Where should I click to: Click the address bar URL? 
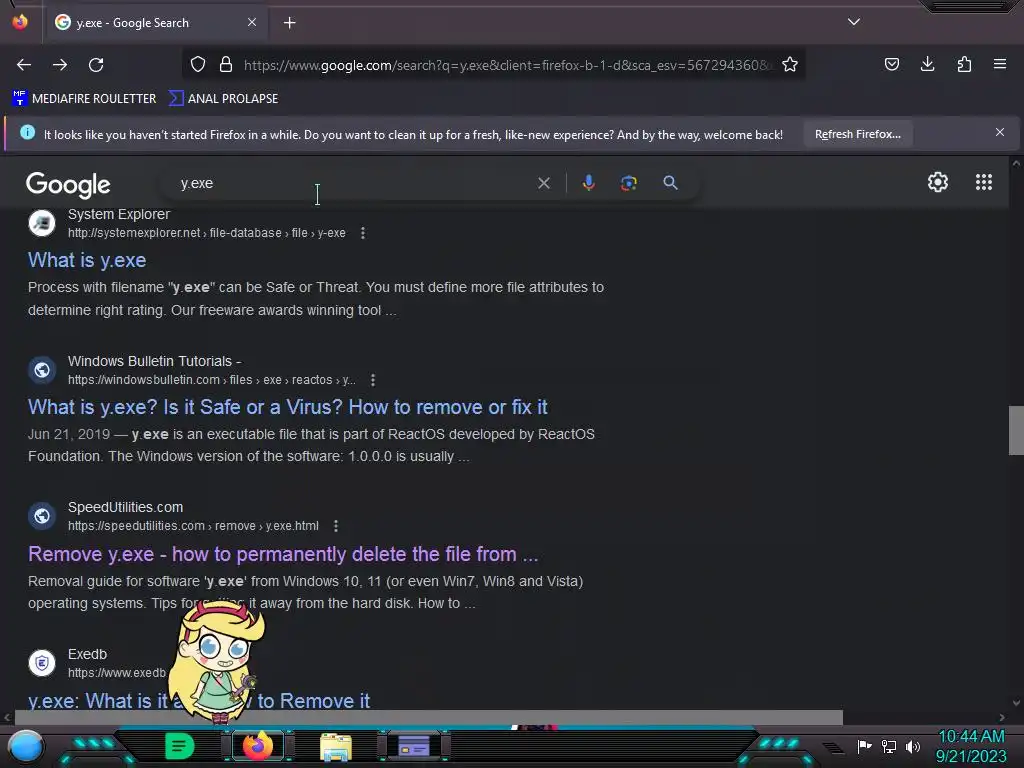pyautogui.click(x=506, y=65)
